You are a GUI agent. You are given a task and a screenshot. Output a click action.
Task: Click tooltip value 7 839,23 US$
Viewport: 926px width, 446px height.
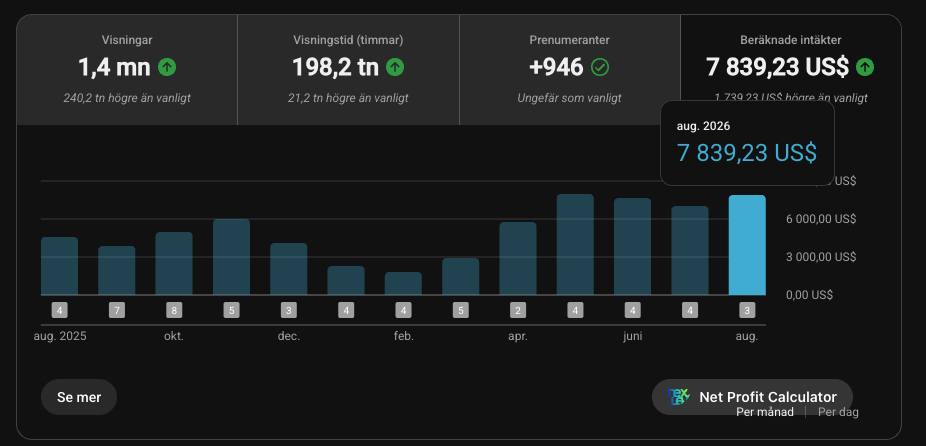tap(747, 152)
